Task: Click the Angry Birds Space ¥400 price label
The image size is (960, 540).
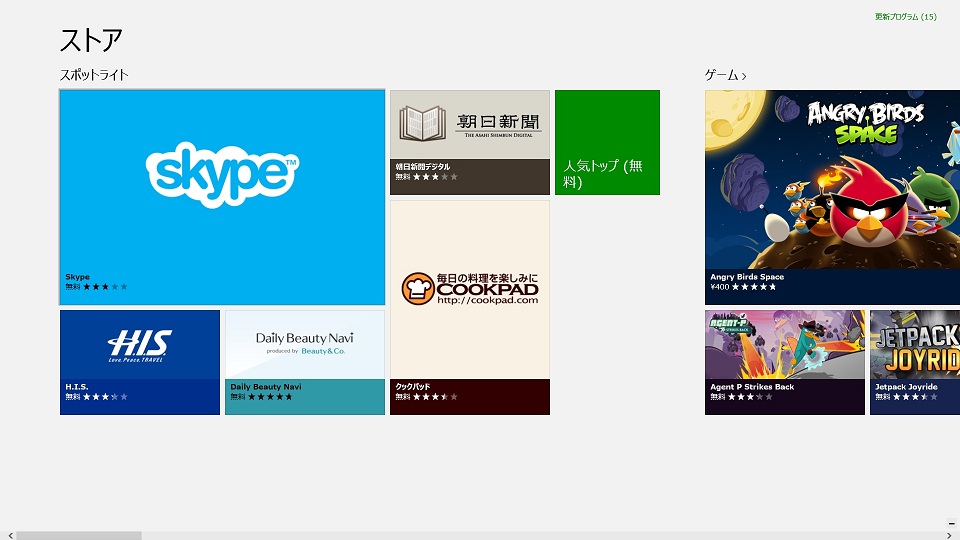Action: [719, 287]
